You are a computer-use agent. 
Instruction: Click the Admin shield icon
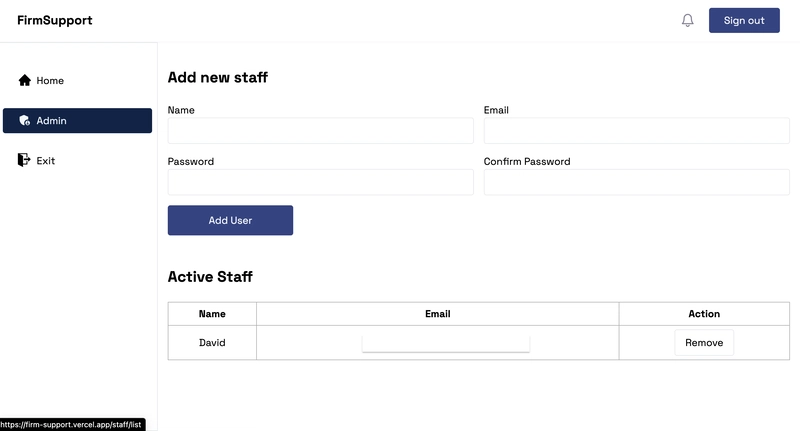pyautogui.click(x=24, y=120)
